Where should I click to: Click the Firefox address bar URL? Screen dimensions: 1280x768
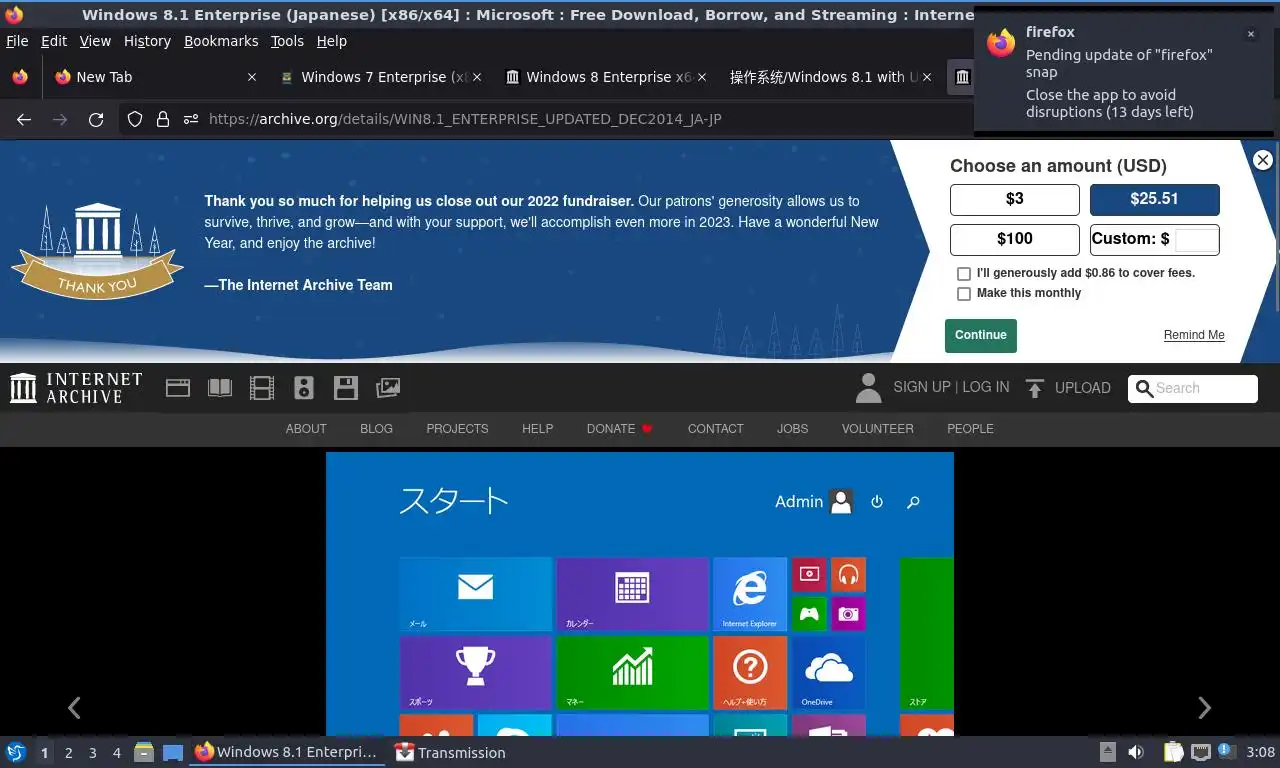[465, 119]
